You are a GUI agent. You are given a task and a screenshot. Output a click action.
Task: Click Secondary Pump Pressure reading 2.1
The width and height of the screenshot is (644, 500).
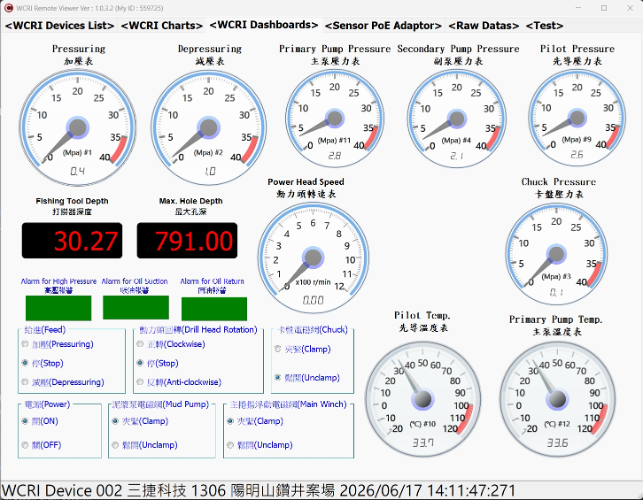(457, 156)
